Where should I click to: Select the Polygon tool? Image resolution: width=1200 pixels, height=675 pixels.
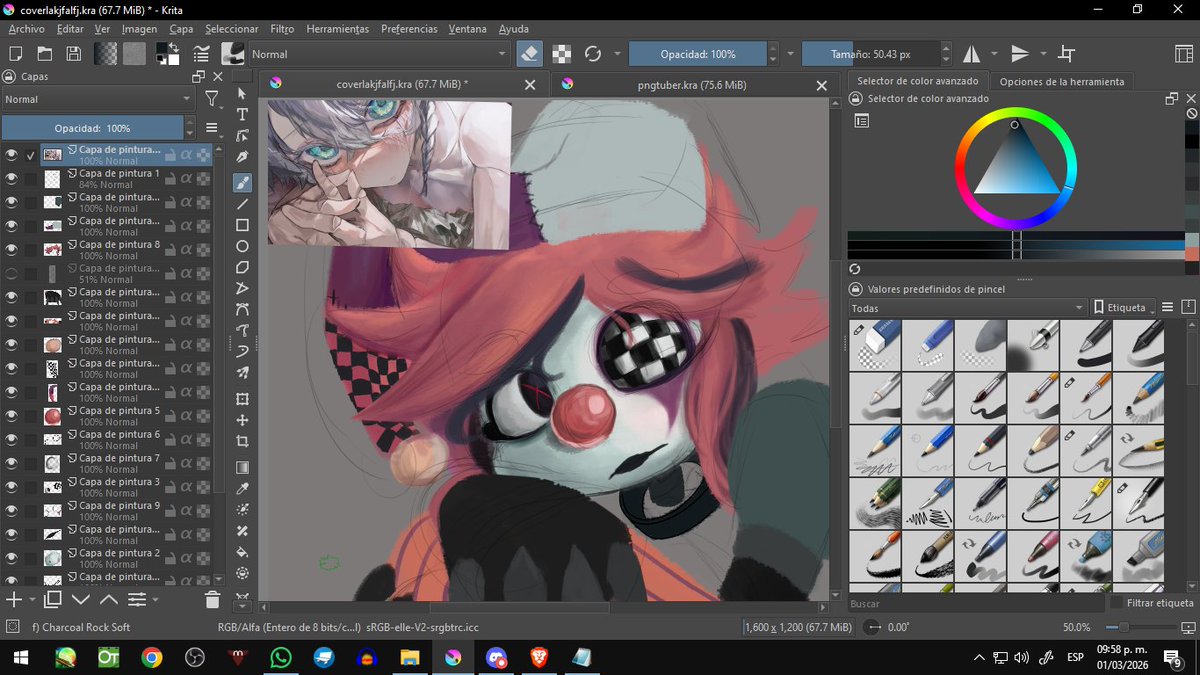pyautogui.click(x=242, y=267)
